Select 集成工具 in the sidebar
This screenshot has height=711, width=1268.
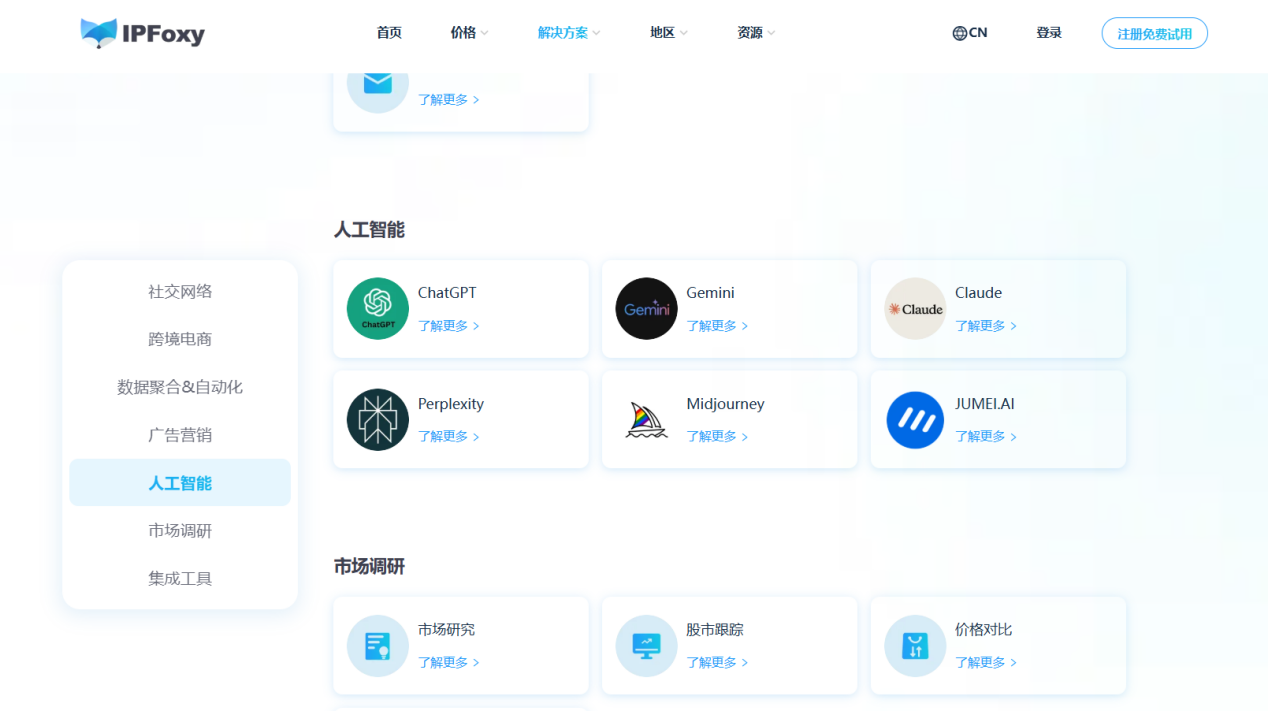pos(180,579)
